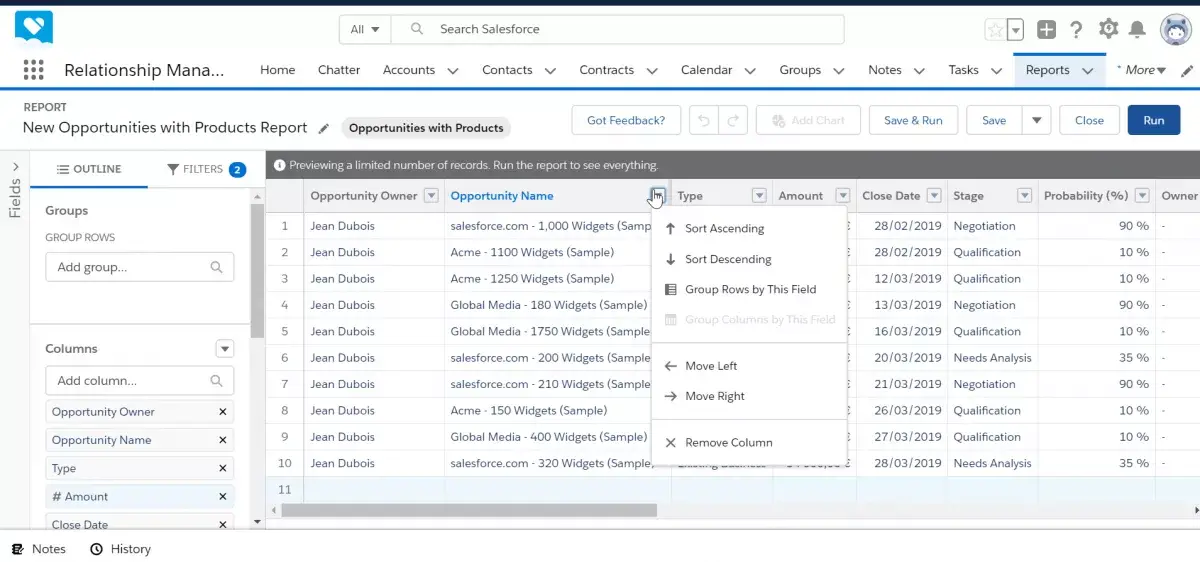Remove the Type column from the outline
Image resolution: width=1200 pixels, height=562 pixels.
pos(223,468)
